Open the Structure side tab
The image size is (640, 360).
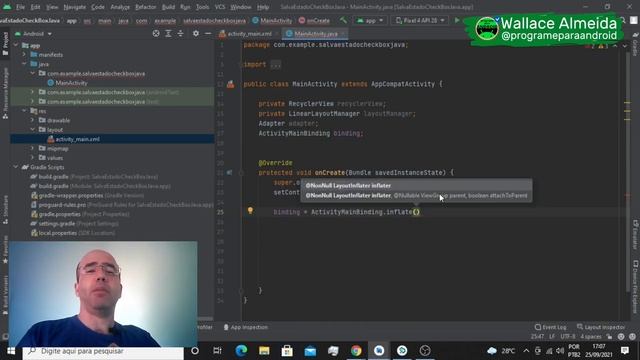5,209
